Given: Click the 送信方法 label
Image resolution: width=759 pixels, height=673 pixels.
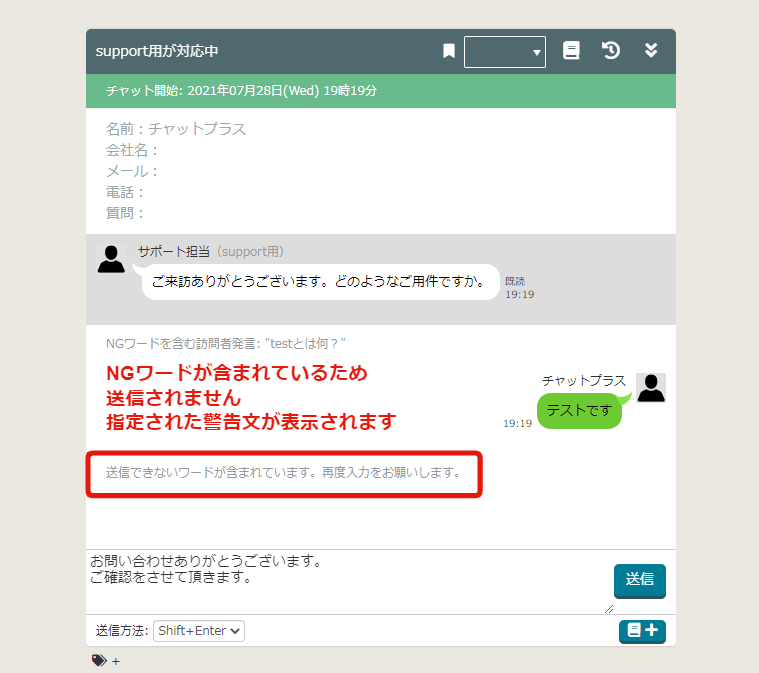Looking at the screenshot, I should [122, 631].
